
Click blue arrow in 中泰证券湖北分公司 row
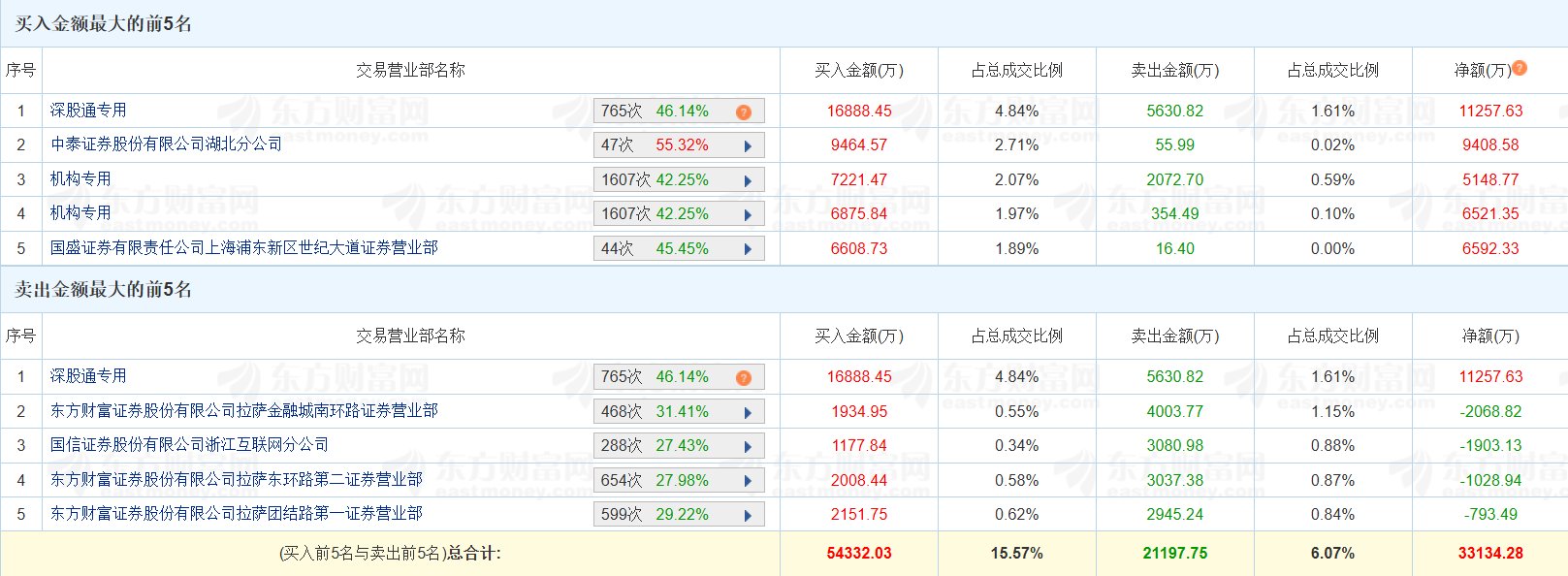coord(748,146)
